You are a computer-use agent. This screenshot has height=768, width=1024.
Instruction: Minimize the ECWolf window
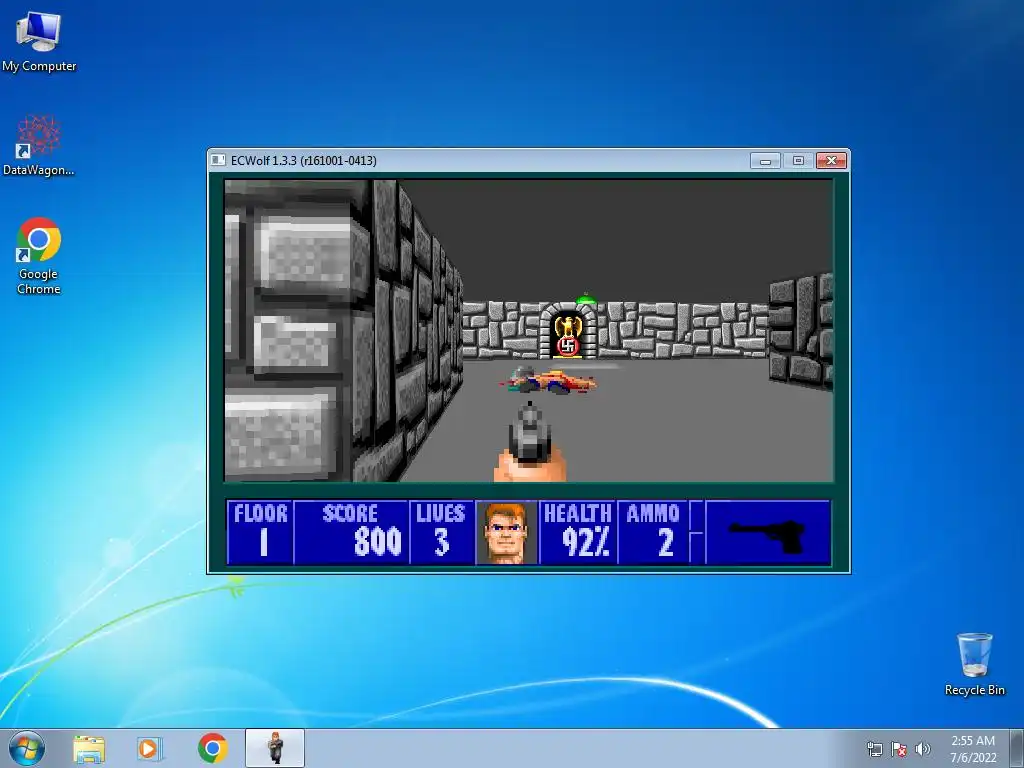click(x=765, y=161)
